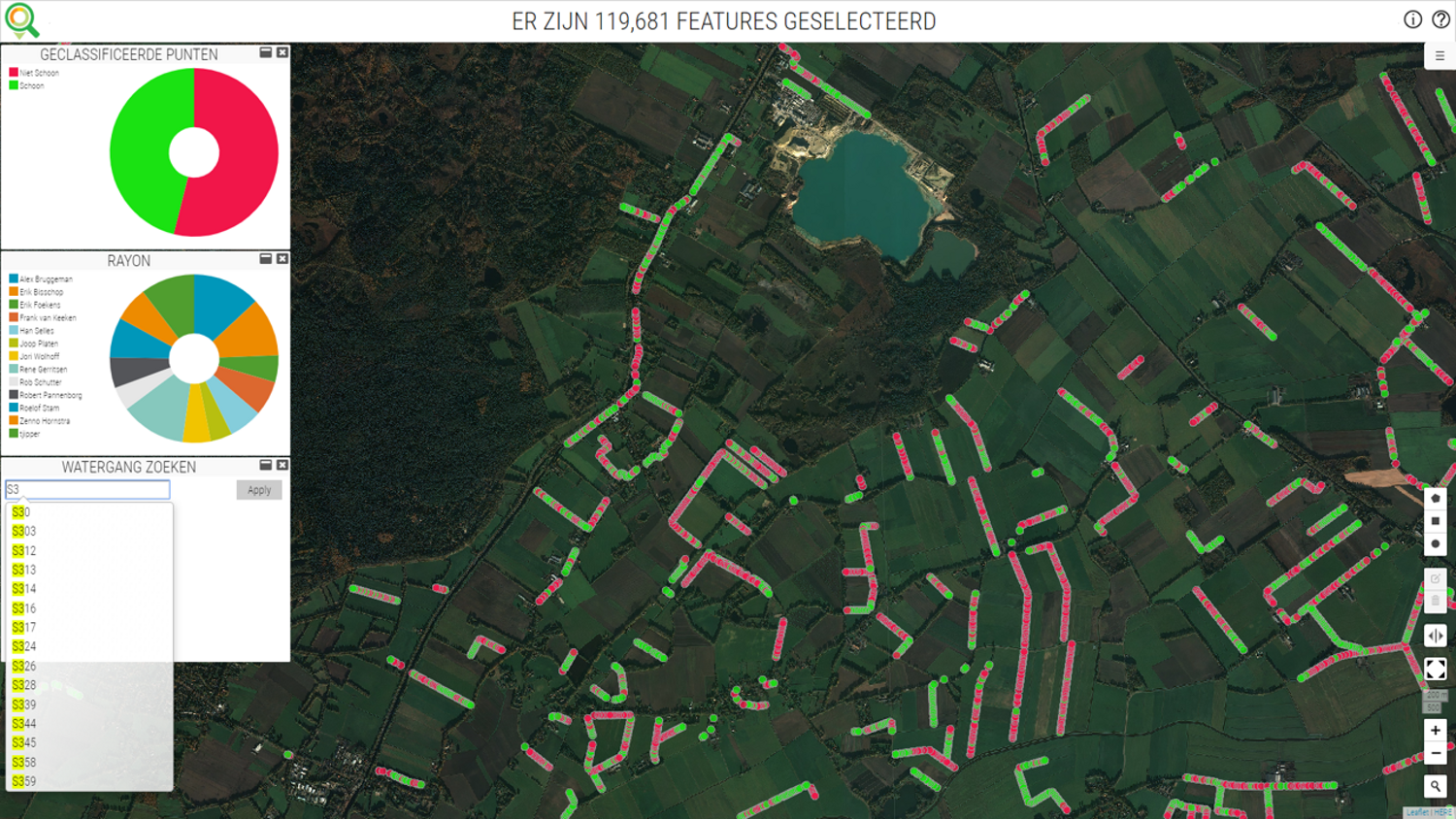The height and width of the screenshot is (819, 1456).
Task: Choose S312 from suggestion list
Action: pyautogui.click(x=24, y=550)
